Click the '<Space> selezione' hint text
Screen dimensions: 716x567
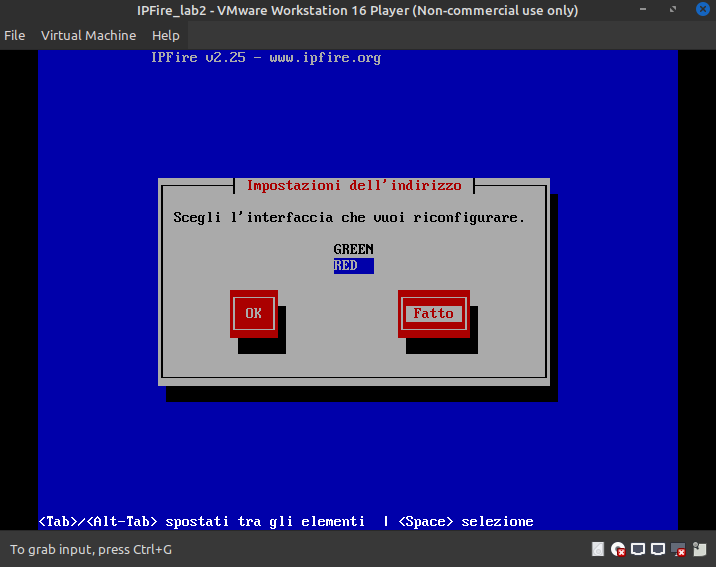(x=466, y=521)
